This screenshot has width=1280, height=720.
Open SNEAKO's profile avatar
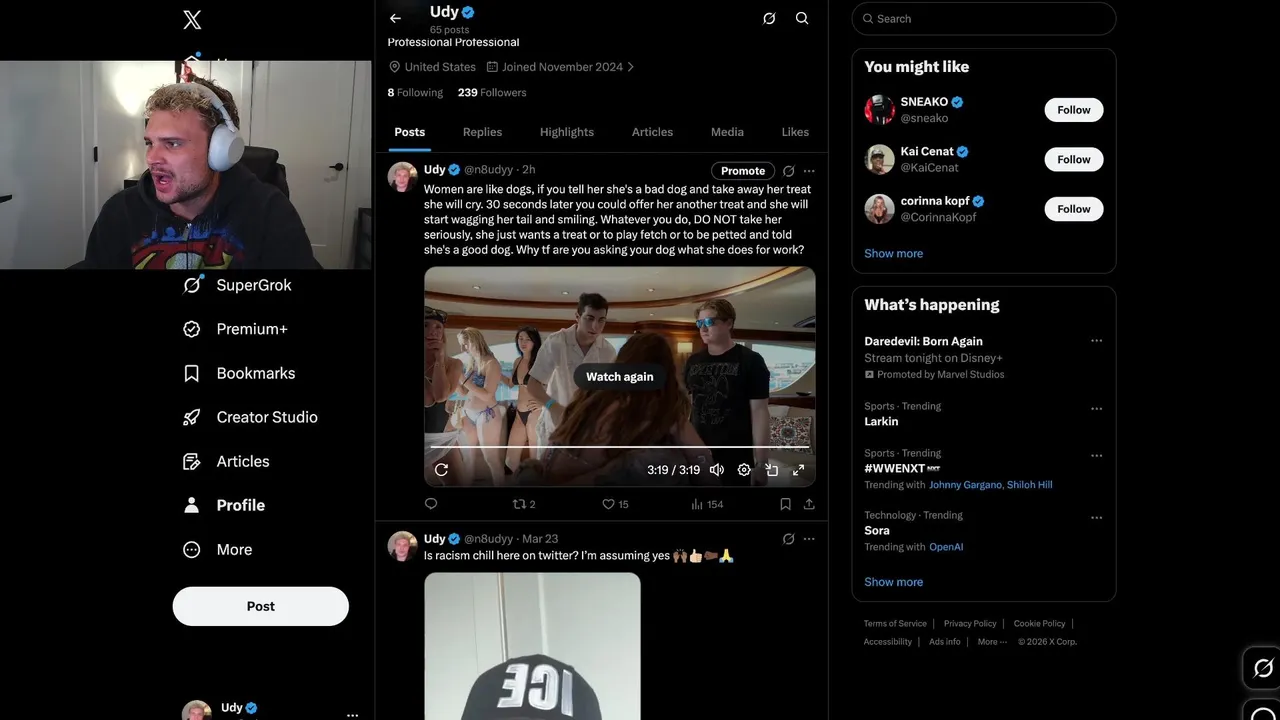(880, 110)
